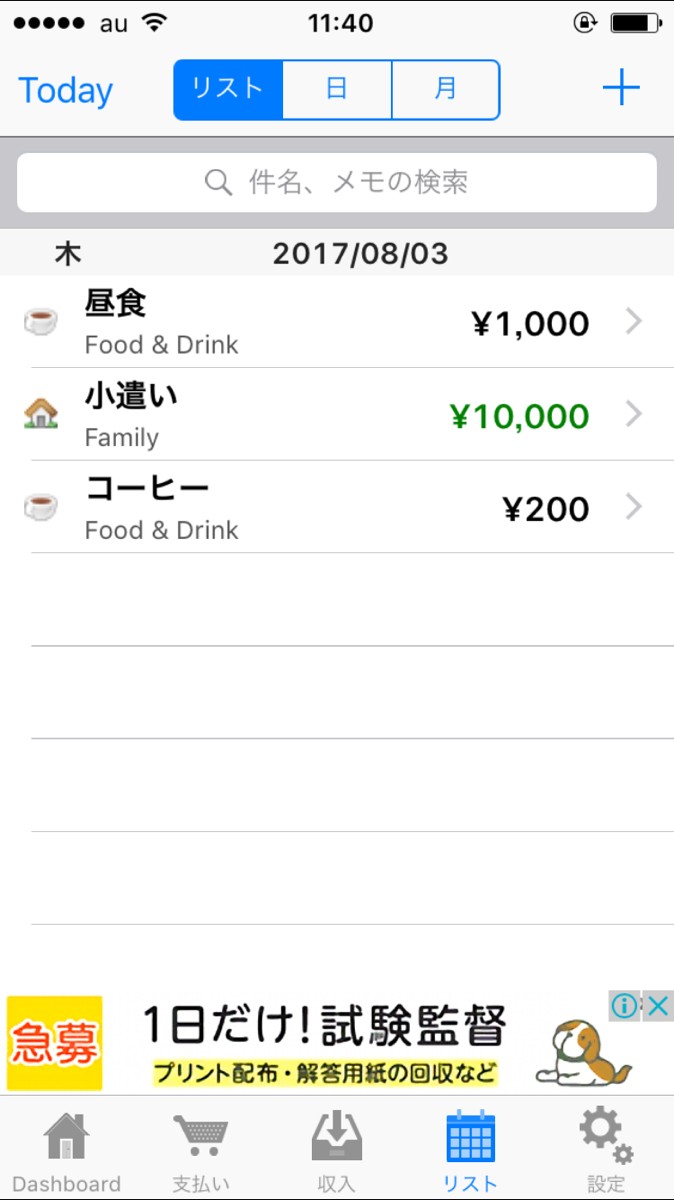The image size is (674, 1200).
Task: Tap the coffee cup icon beside コーヒー
Action: pos(41,507)
